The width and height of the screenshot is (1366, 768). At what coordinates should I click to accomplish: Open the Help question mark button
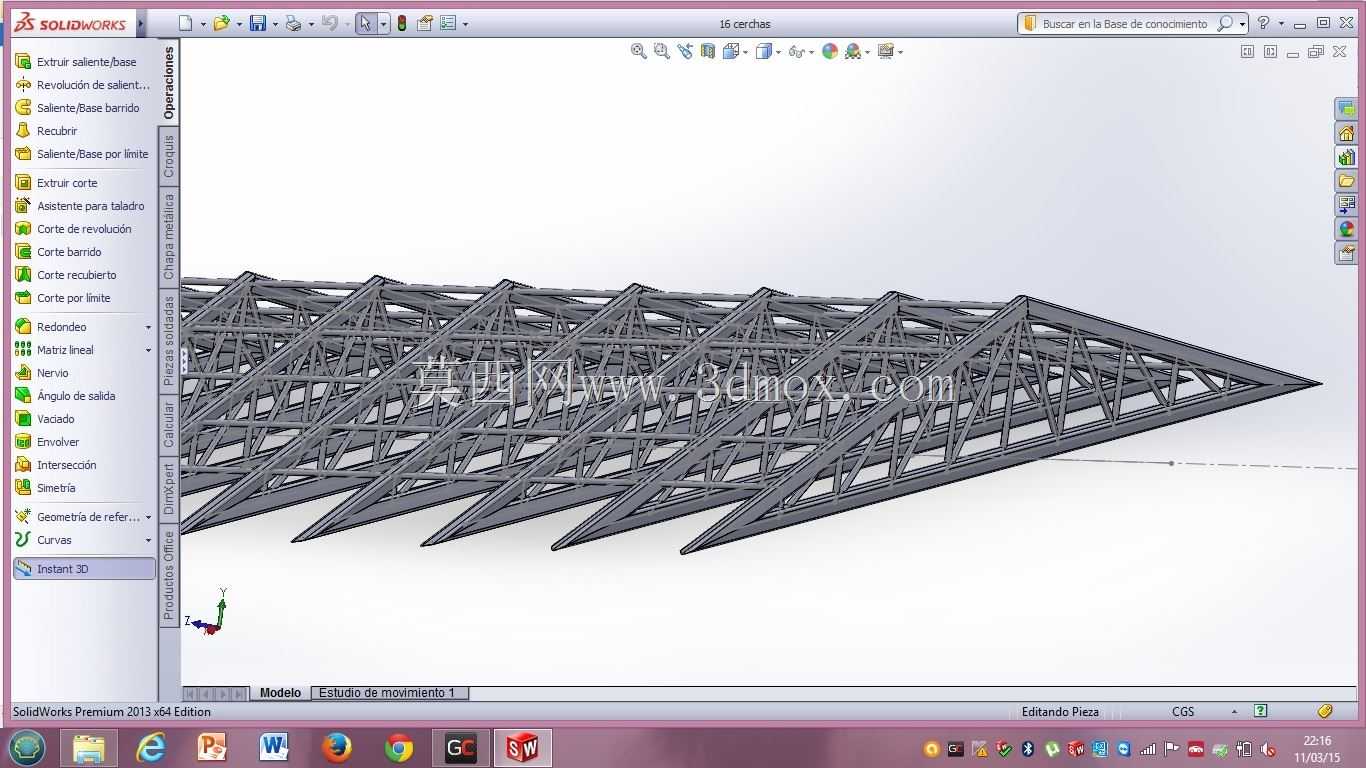tap(1263, 23)
